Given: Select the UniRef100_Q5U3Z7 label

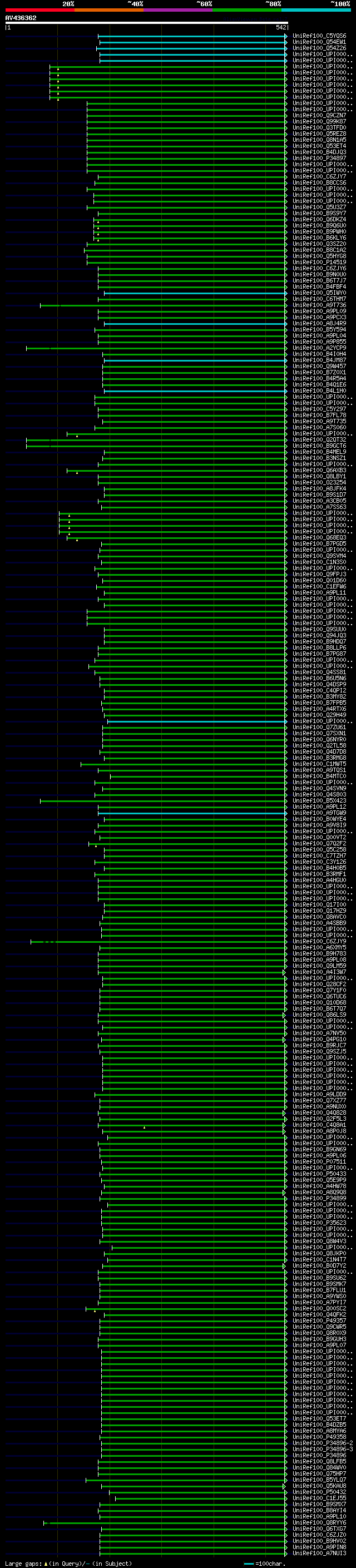Looking at the screenshot, I should [319, 207].
